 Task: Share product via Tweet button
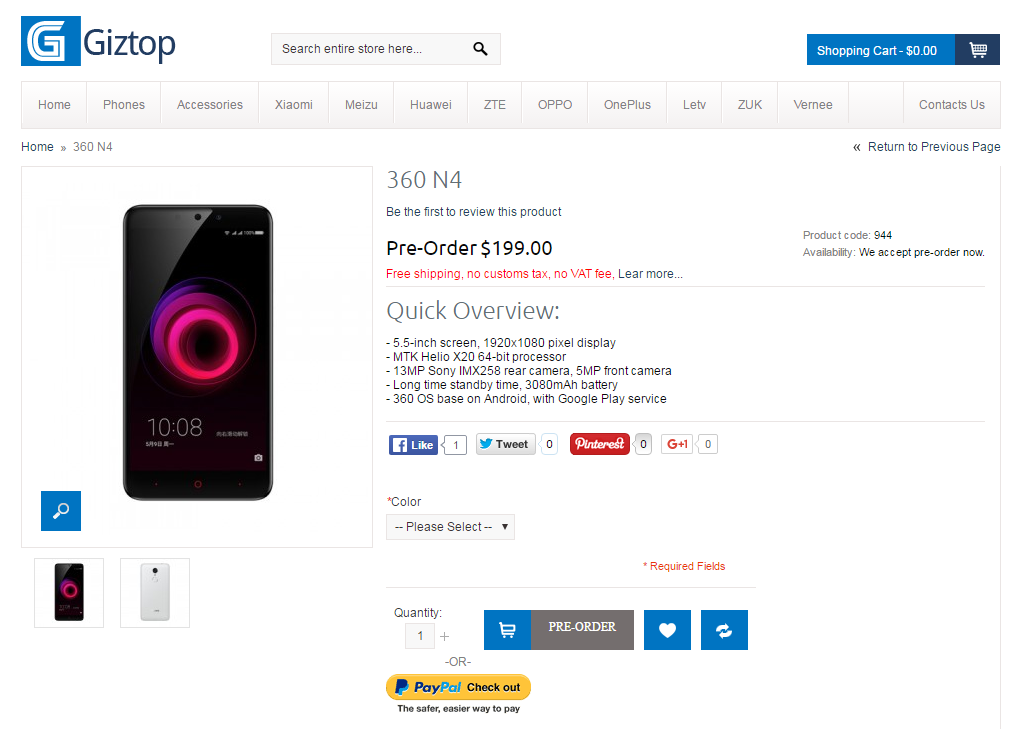505,445
